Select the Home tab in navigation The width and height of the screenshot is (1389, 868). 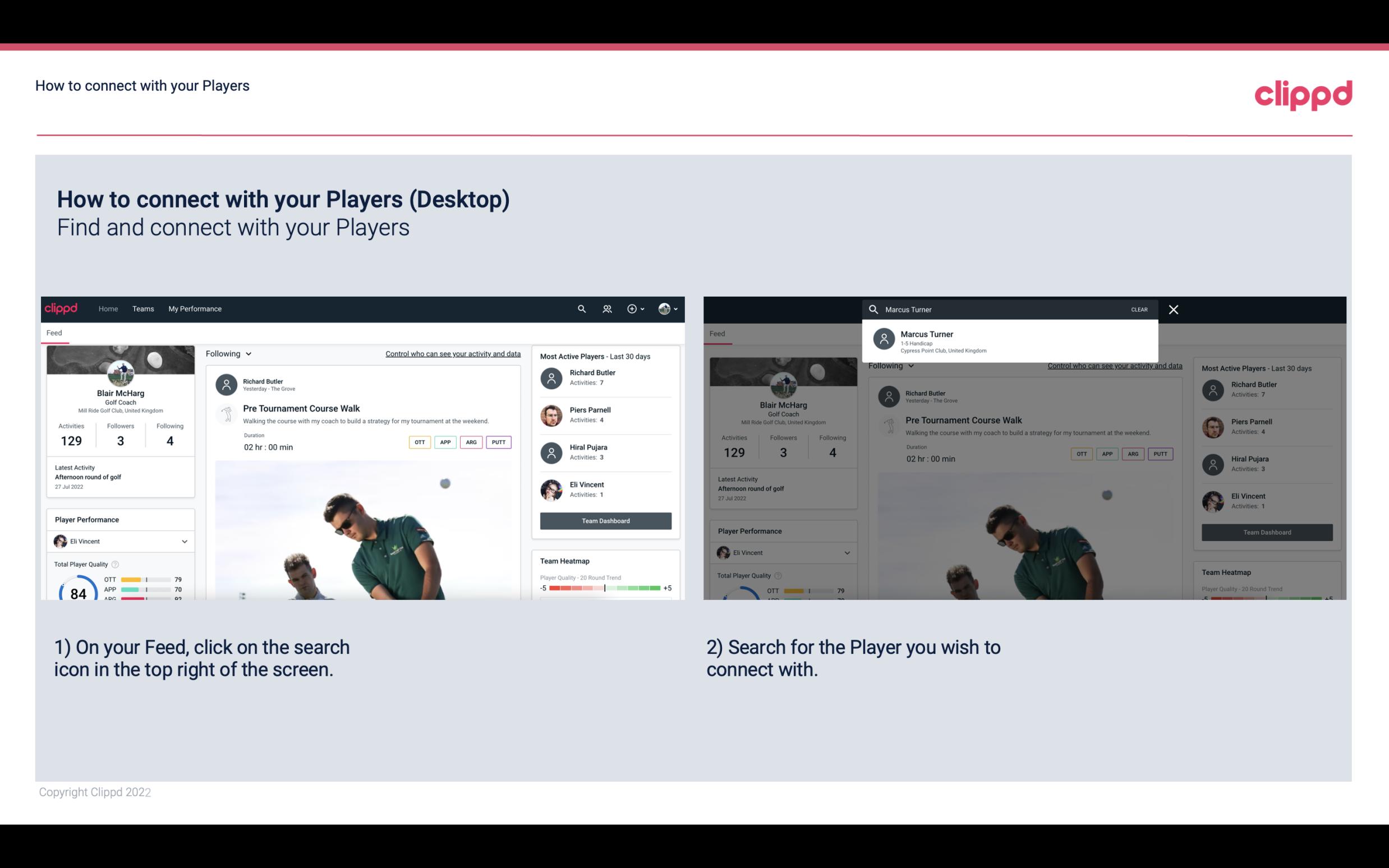click(108, 308)
